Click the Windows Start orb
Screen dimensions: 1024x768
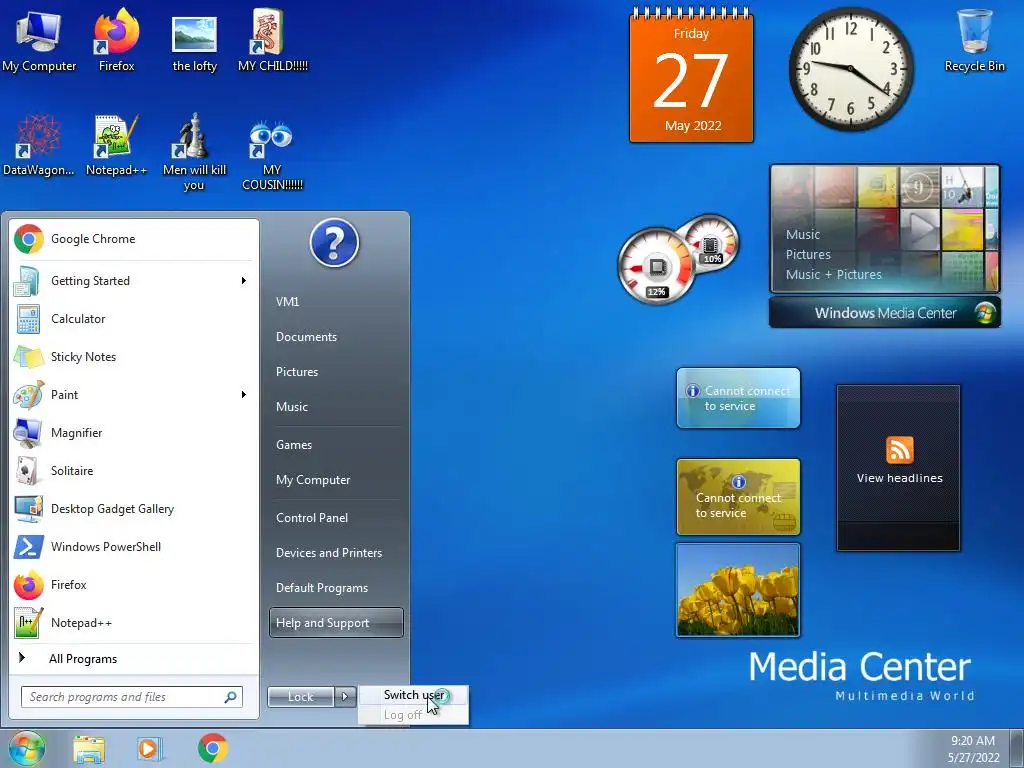pos(26,748)
